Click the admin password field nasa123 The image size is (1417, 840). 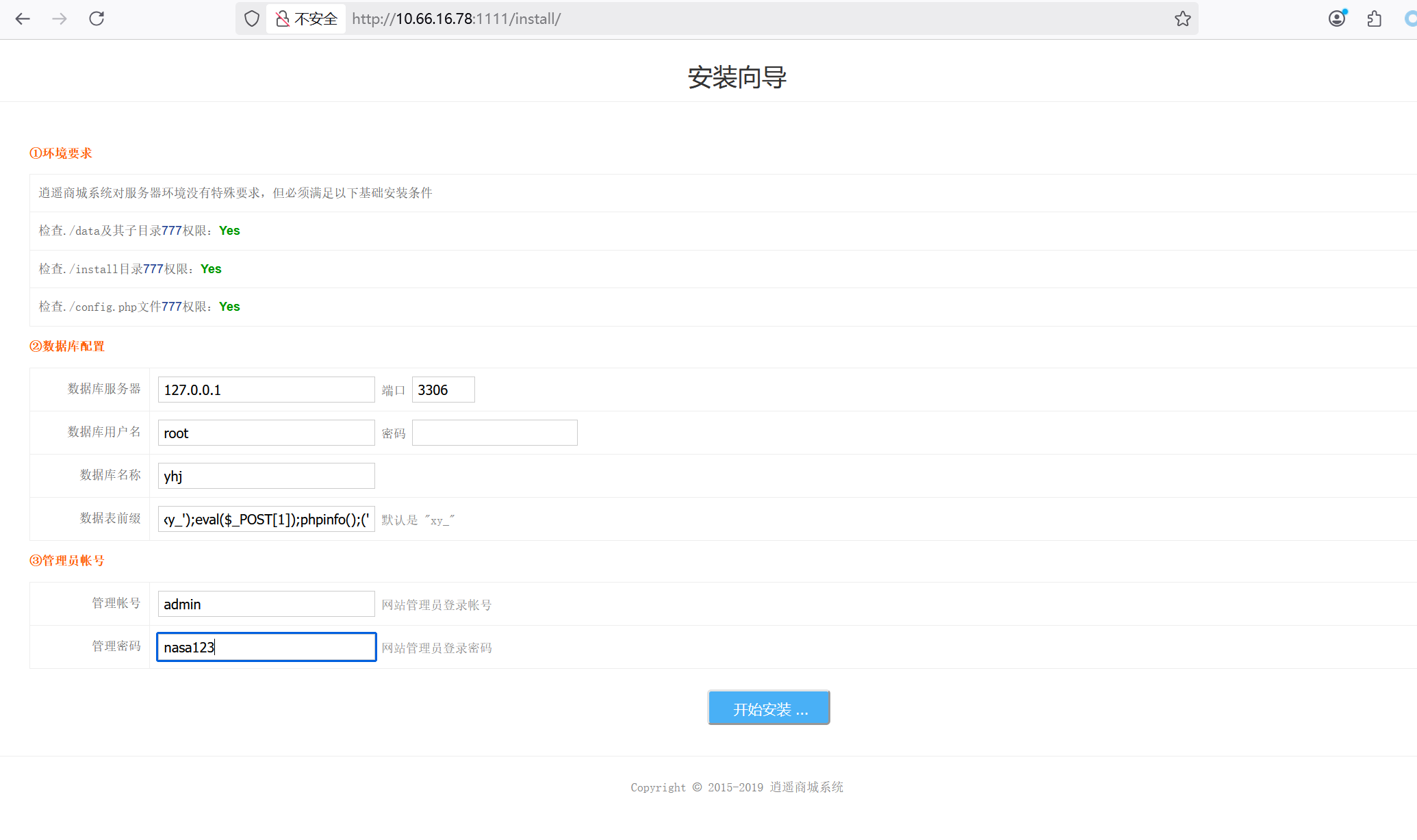tap(266, 647)
